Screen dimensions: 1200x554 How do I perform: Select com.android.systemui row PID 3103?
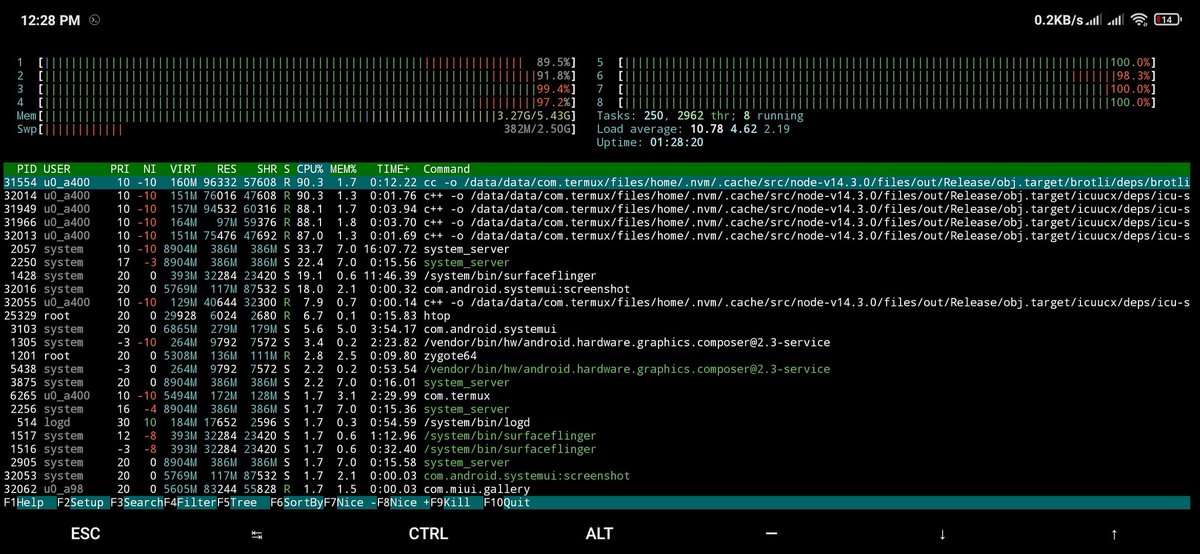click(597, 329)
